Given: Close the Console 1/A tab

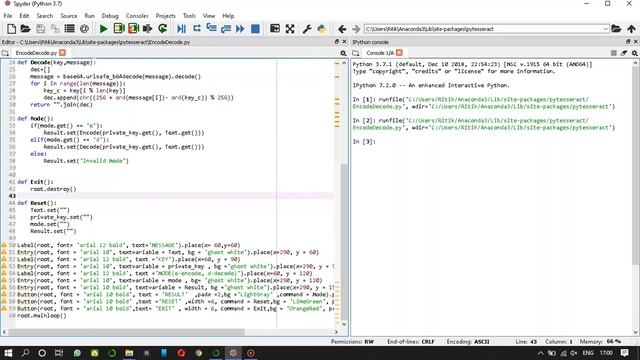Looking at the screenshot, I should click(x=399, y=53).
